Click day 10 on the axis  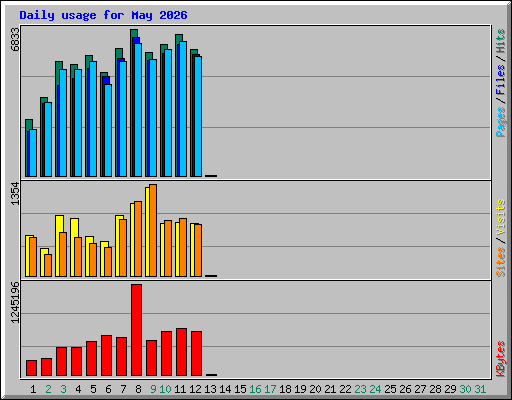point(165,389)
